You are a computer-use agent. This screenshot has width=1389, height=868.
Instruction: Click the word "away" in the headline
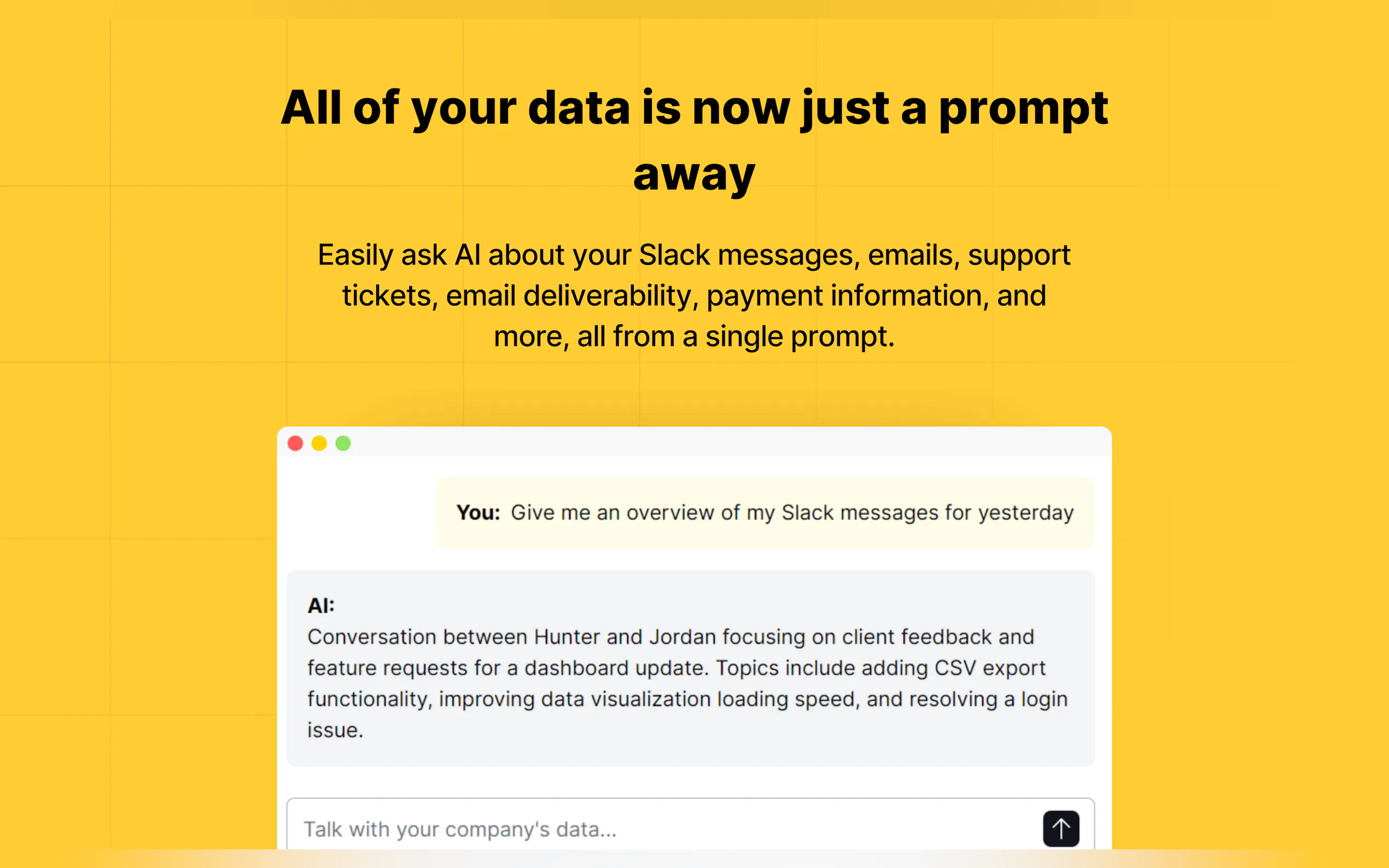[693, 175]
